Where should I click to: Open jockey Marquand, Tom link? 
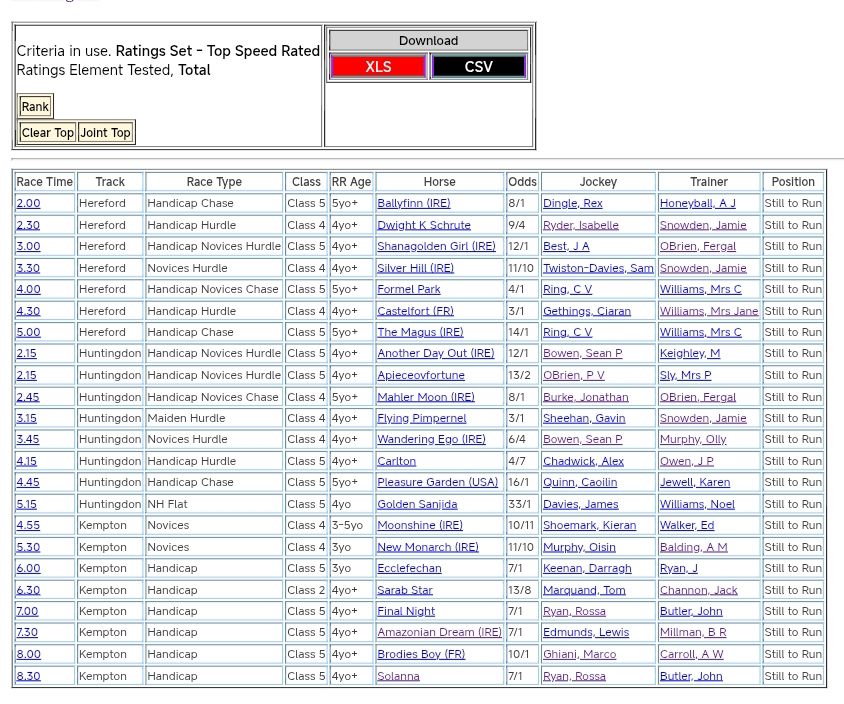pos(583,590)
